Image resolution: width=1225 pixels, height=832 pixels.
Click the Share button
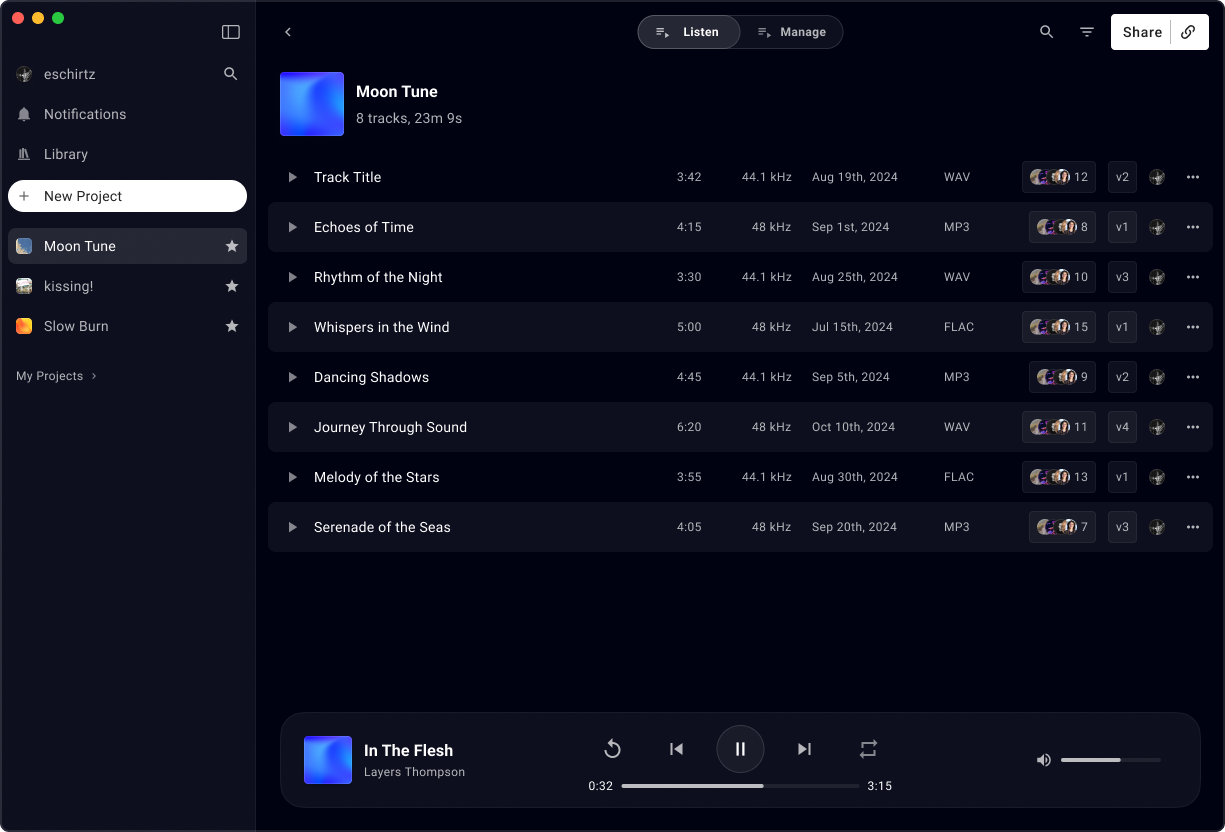(1141, 32)
